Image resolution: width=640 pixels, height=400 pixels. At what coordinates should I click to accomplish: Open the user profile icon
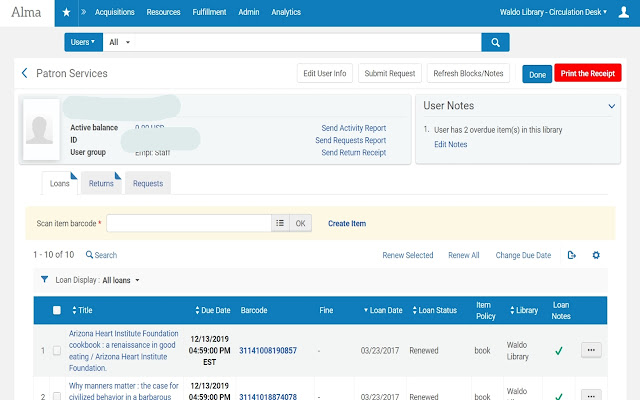(623, 12)
